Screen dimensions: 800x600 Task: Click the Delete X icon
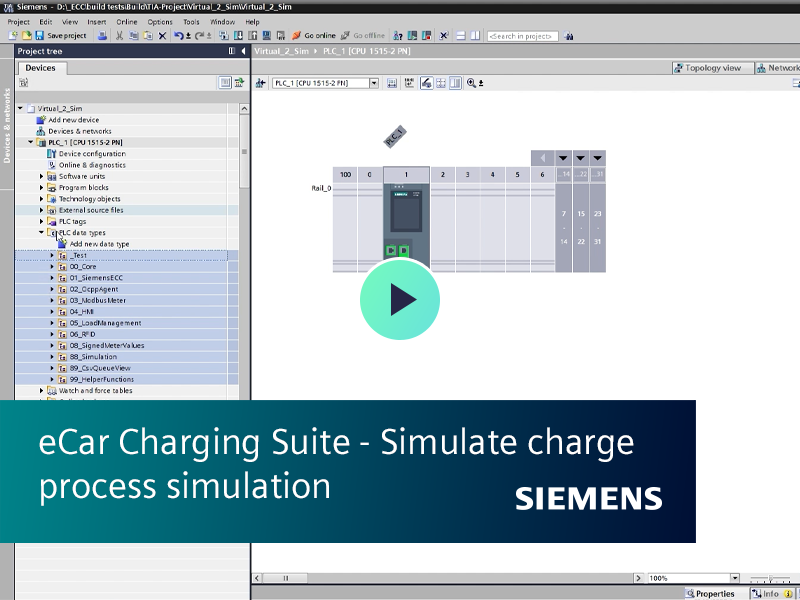(162, 36)
